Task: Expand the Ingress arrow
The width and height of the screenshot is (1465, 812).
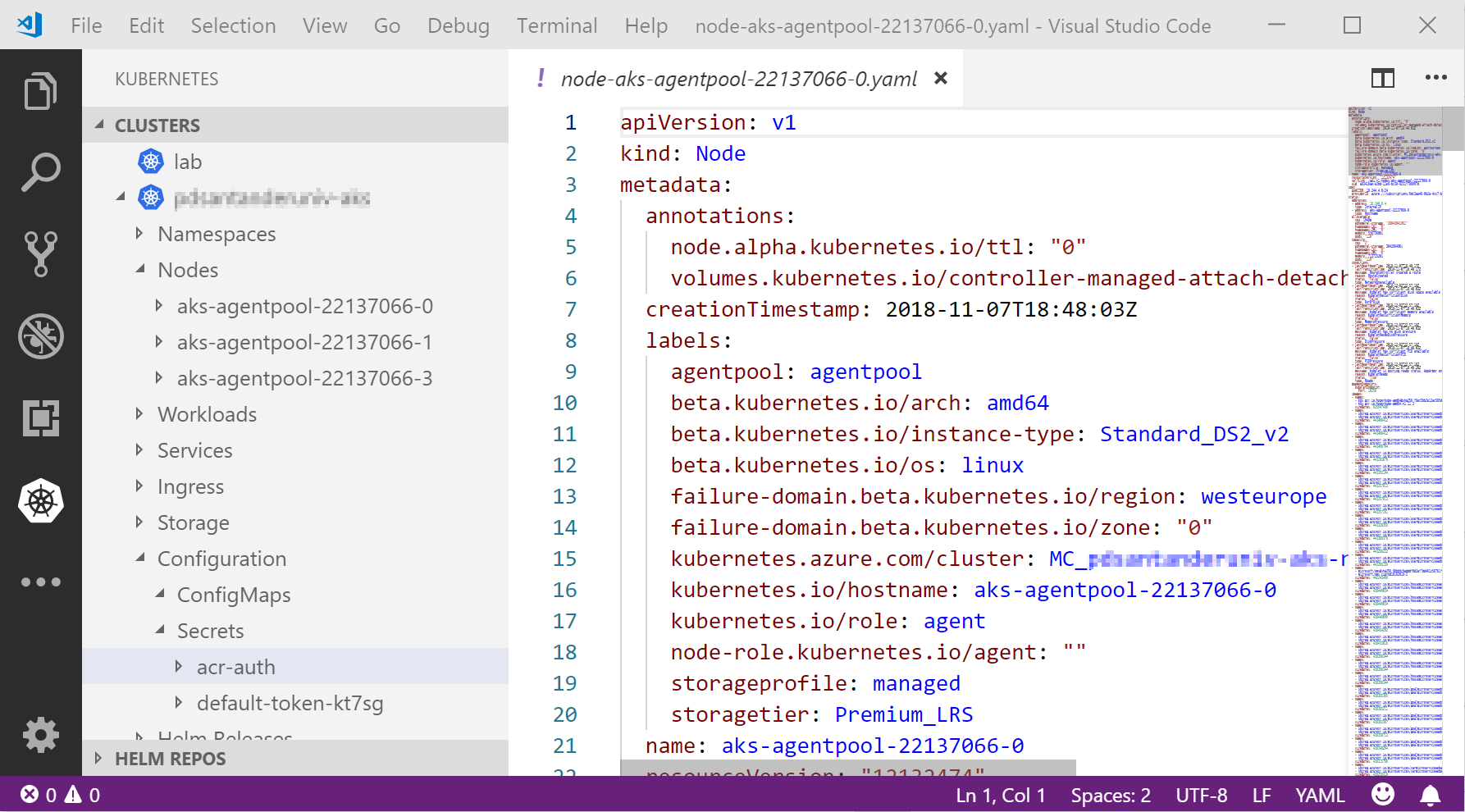Action: click(x=139, y=486)
